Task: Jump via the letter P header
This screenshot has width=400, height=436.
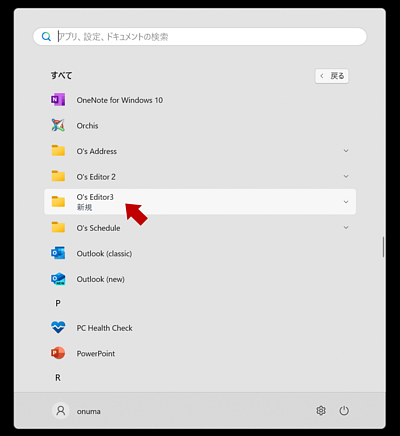Action: tap(58, 303)
